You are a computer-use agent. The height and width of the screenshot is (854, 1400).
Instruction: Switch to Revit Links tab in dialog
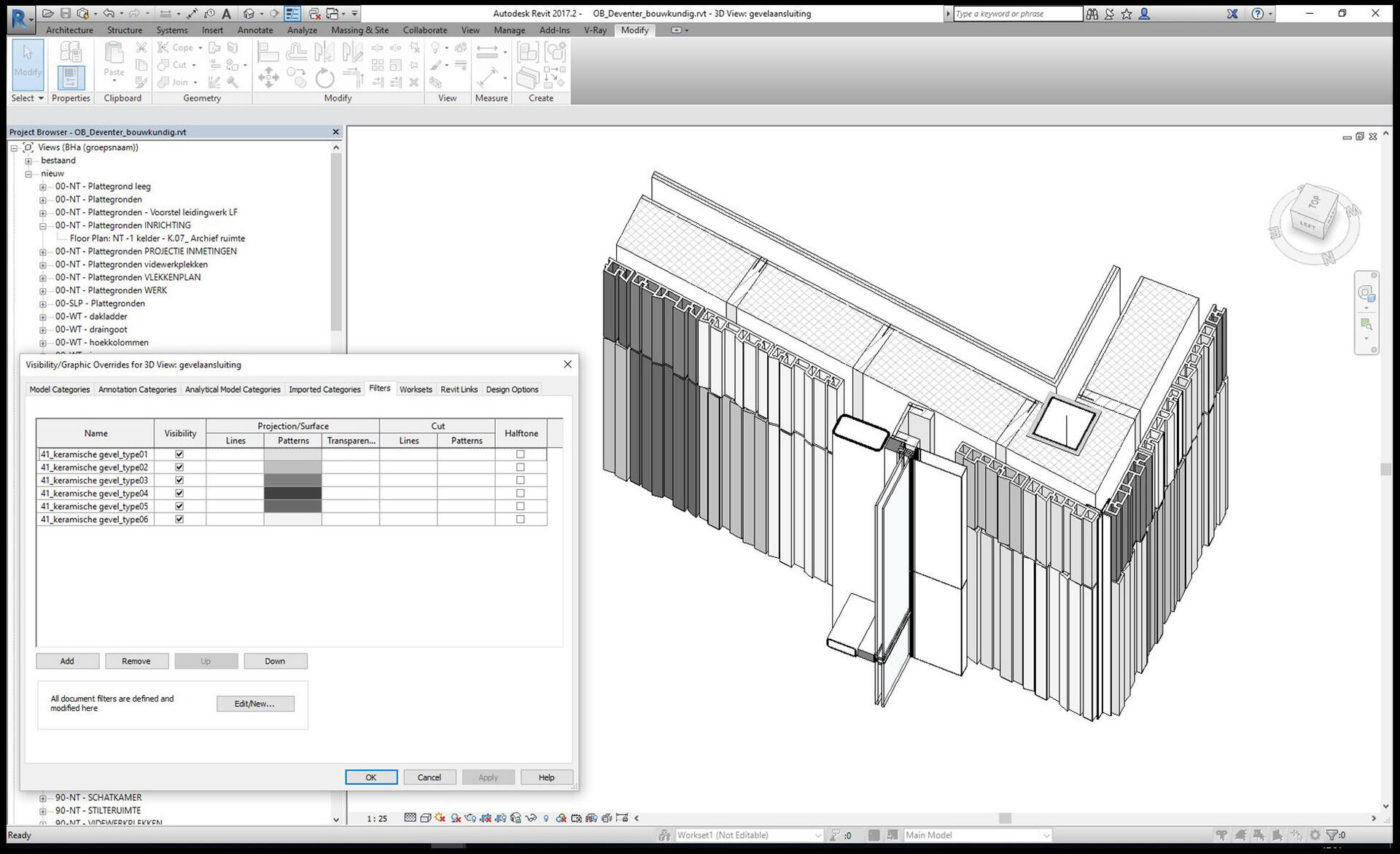tap(459, 389)
